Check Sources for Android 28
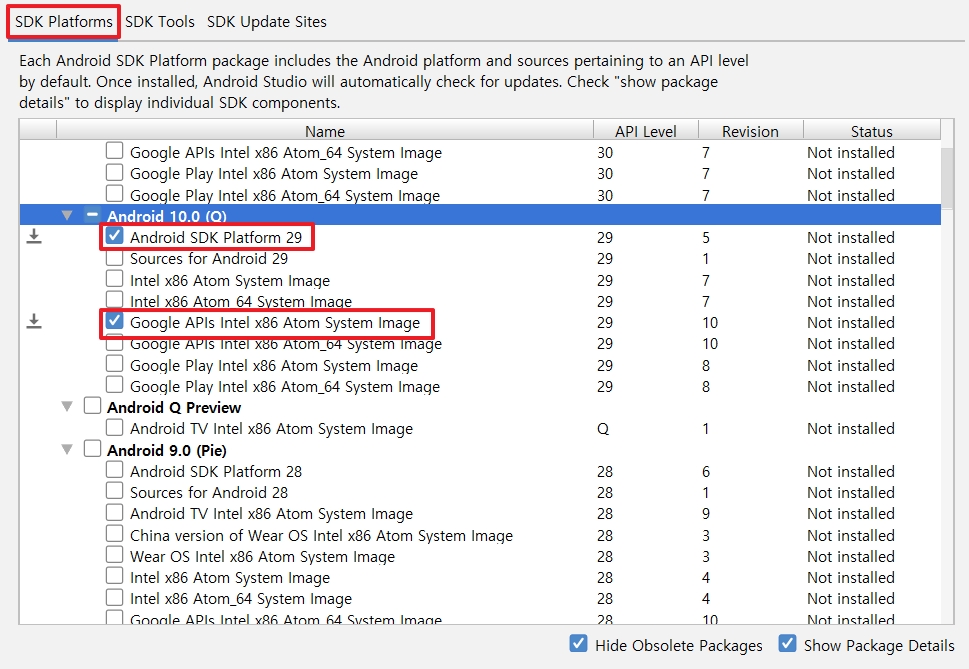969x669 pixels. [x=114, y=491]
